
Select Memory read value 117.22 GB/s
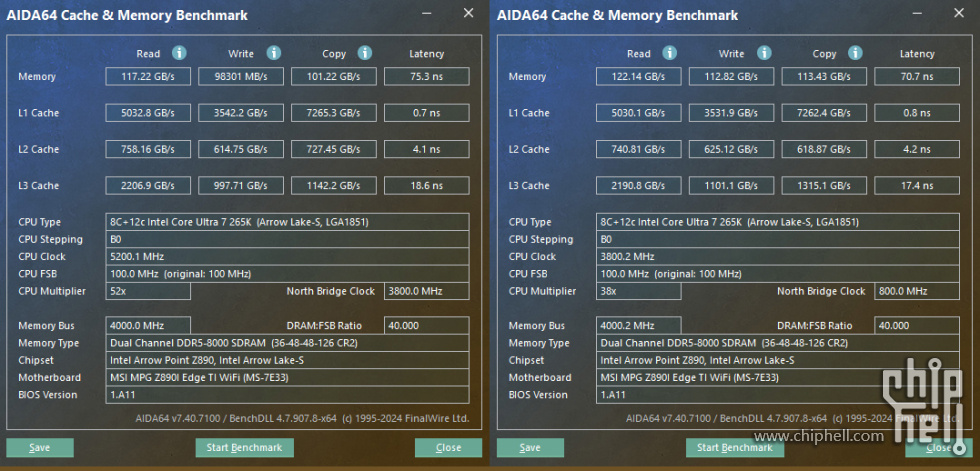(148, 77)
